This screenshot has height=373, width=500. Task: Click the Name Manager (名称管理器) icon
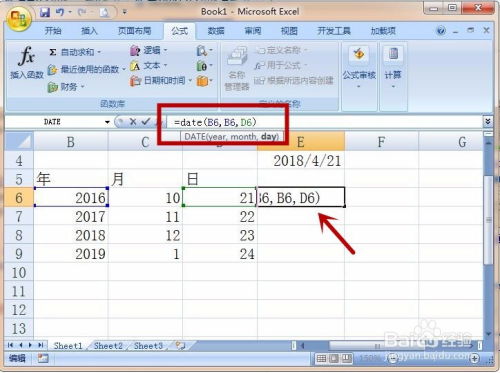click(237, 68)
